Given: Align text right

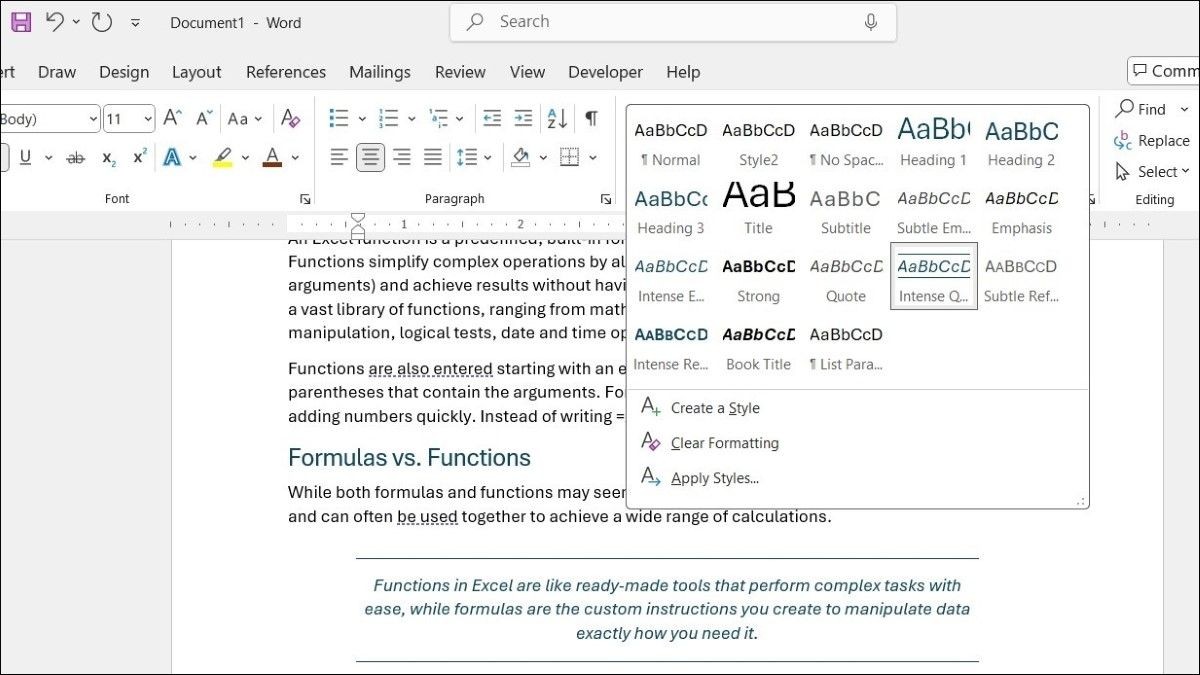Looking at the screenshot, I should [402, 157].
